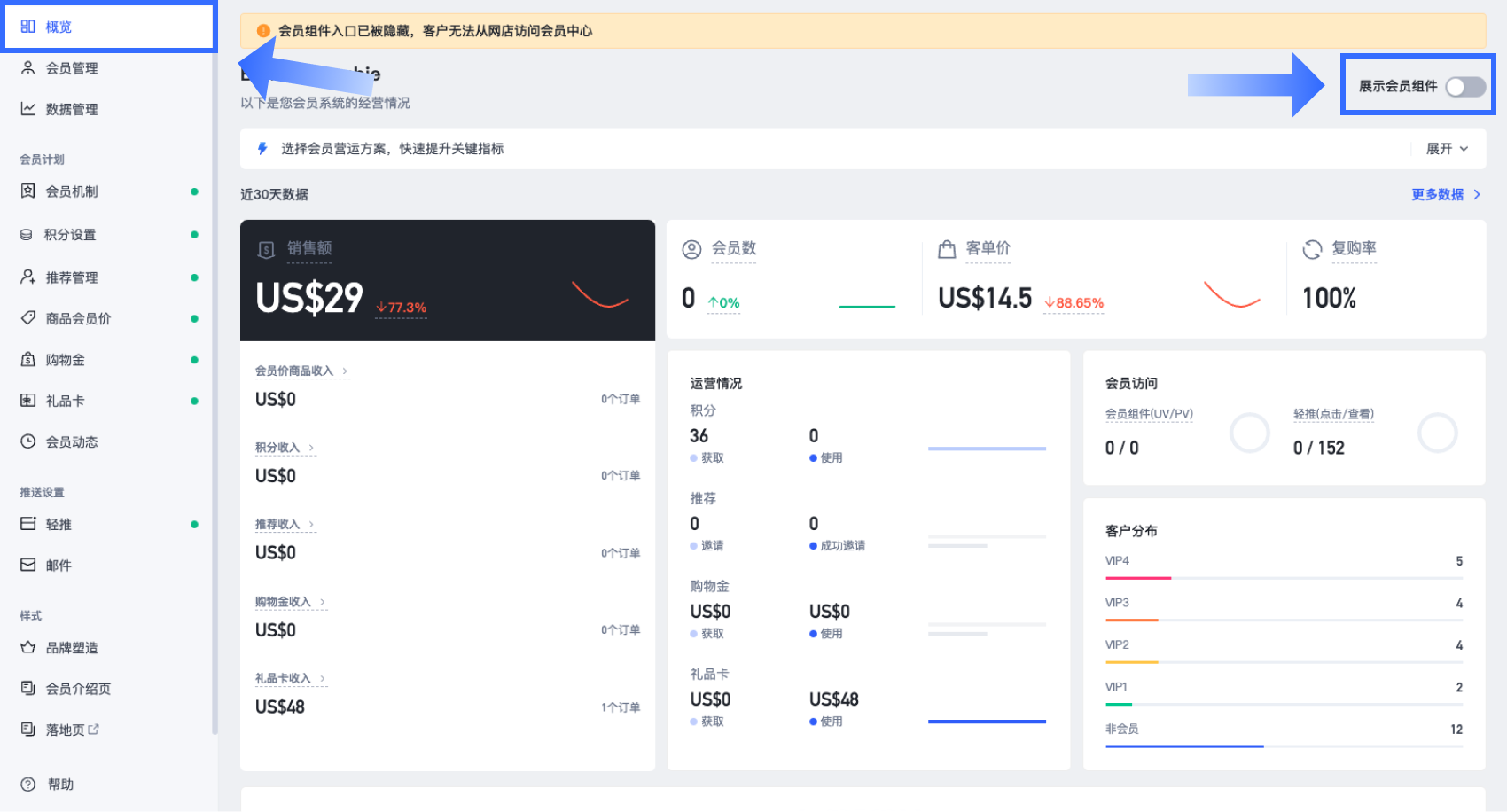Screen dimensions: 1507x812
Task: Click the 落地页 page icon
Action: coord(28,729)
